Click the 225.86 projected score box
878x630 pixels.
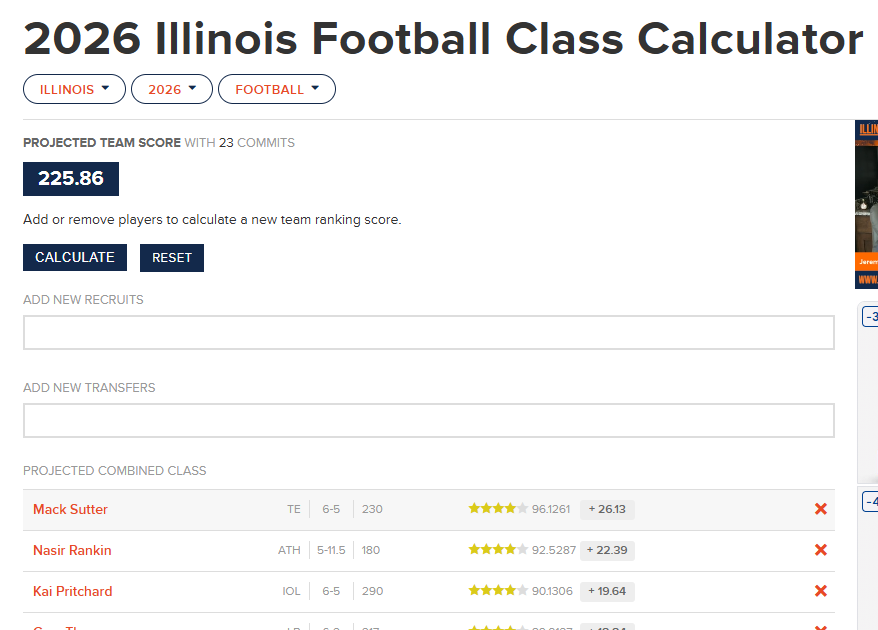(x=71, y=179)
